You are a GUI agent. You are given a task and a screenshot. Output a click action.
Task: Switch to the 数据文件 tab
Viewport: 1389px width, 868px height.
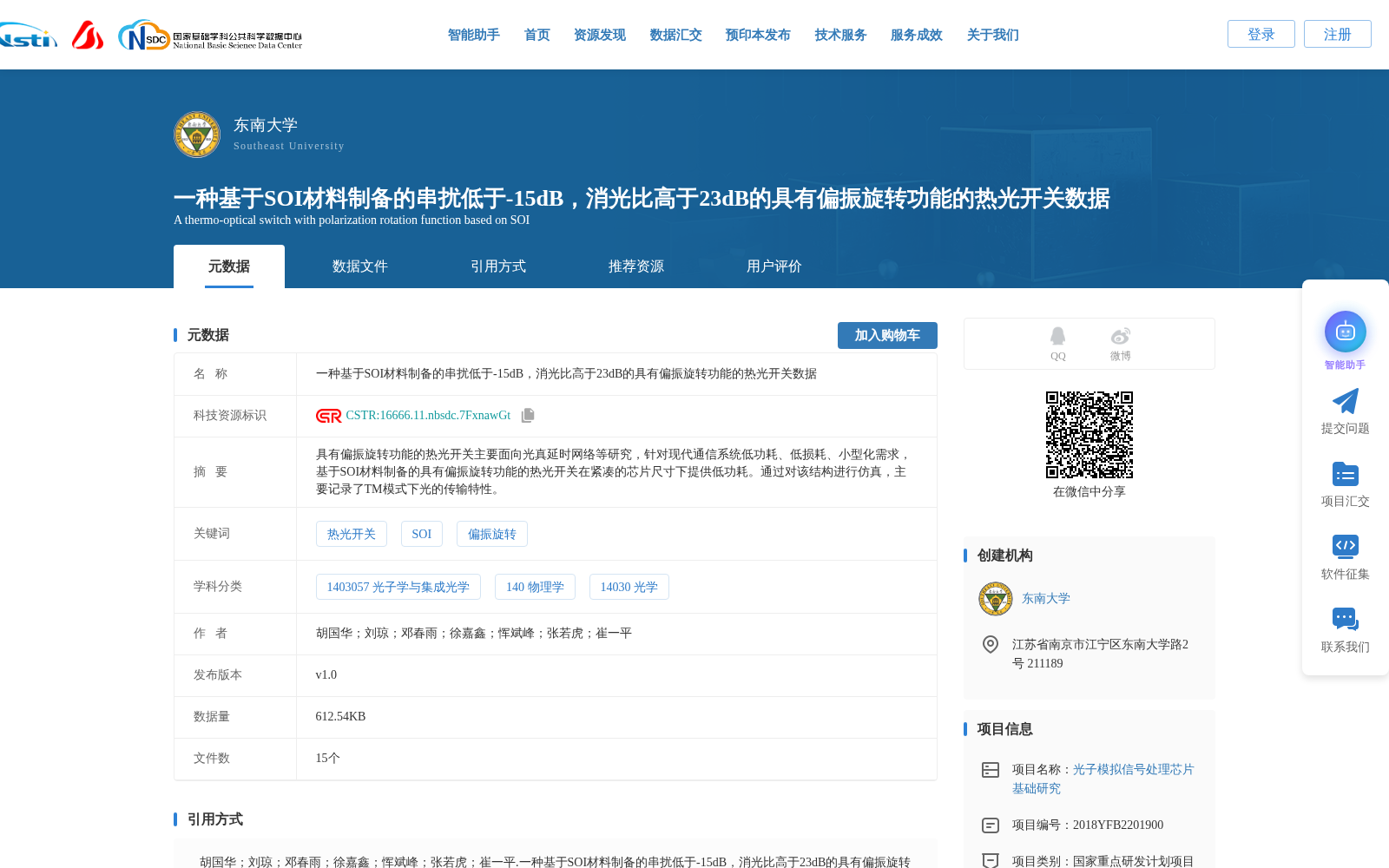[360, 266]
